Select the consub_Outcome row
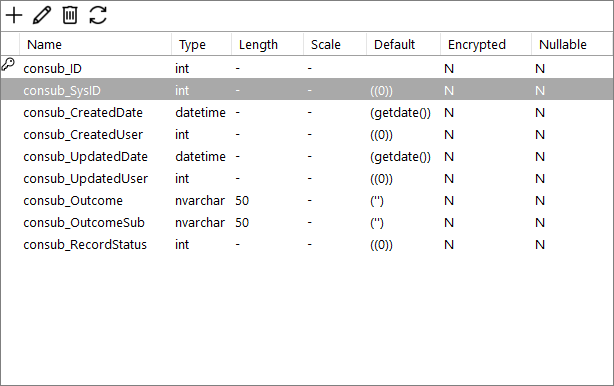 307,200
